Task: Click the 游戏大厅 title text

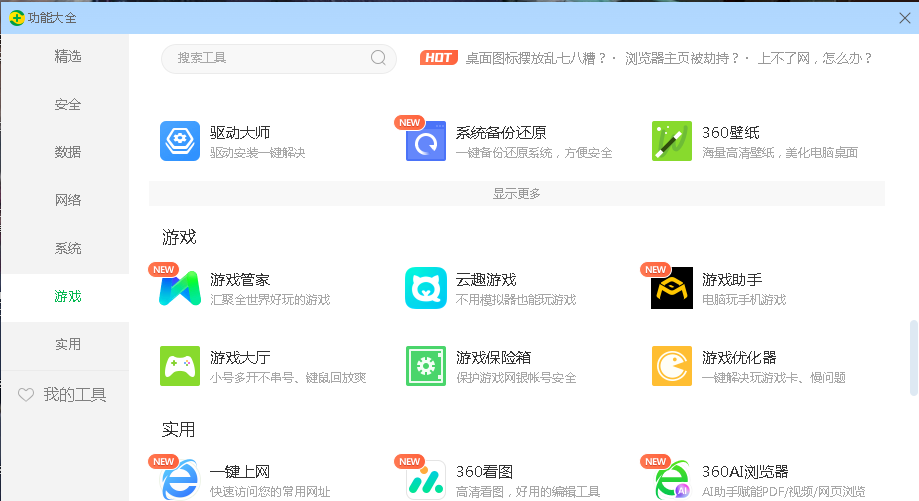Action: click(240, 357)
